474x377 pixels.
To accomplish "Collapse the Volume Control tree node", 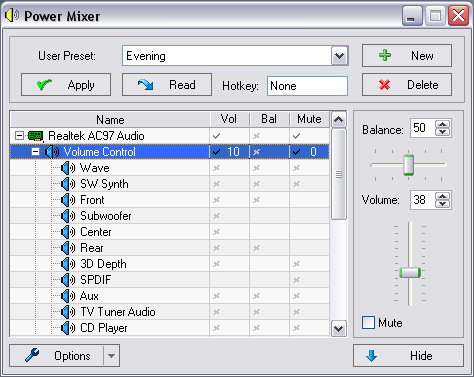I will (35, 152).
